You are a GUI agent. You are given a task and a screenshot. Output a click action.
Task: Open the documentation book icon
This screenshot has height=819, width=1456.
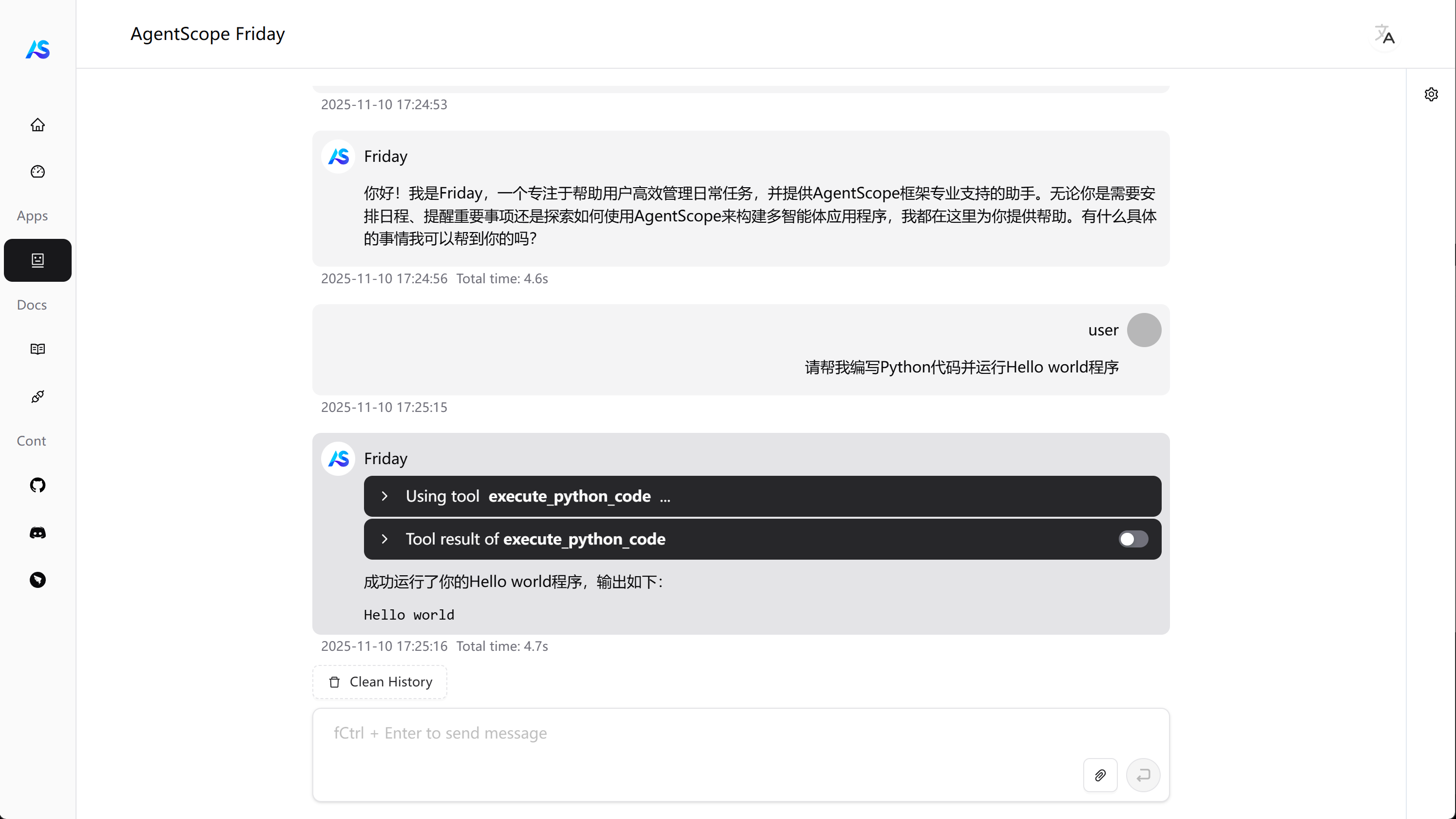pyautogui.click(x=38, y=349)
